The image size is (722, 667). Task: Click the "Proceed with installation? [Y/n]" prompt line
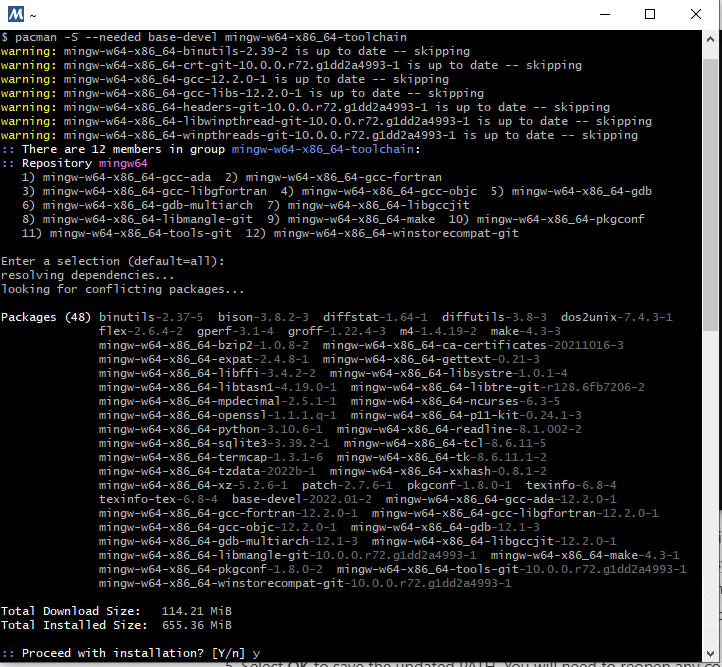click(x=130, y=653)
